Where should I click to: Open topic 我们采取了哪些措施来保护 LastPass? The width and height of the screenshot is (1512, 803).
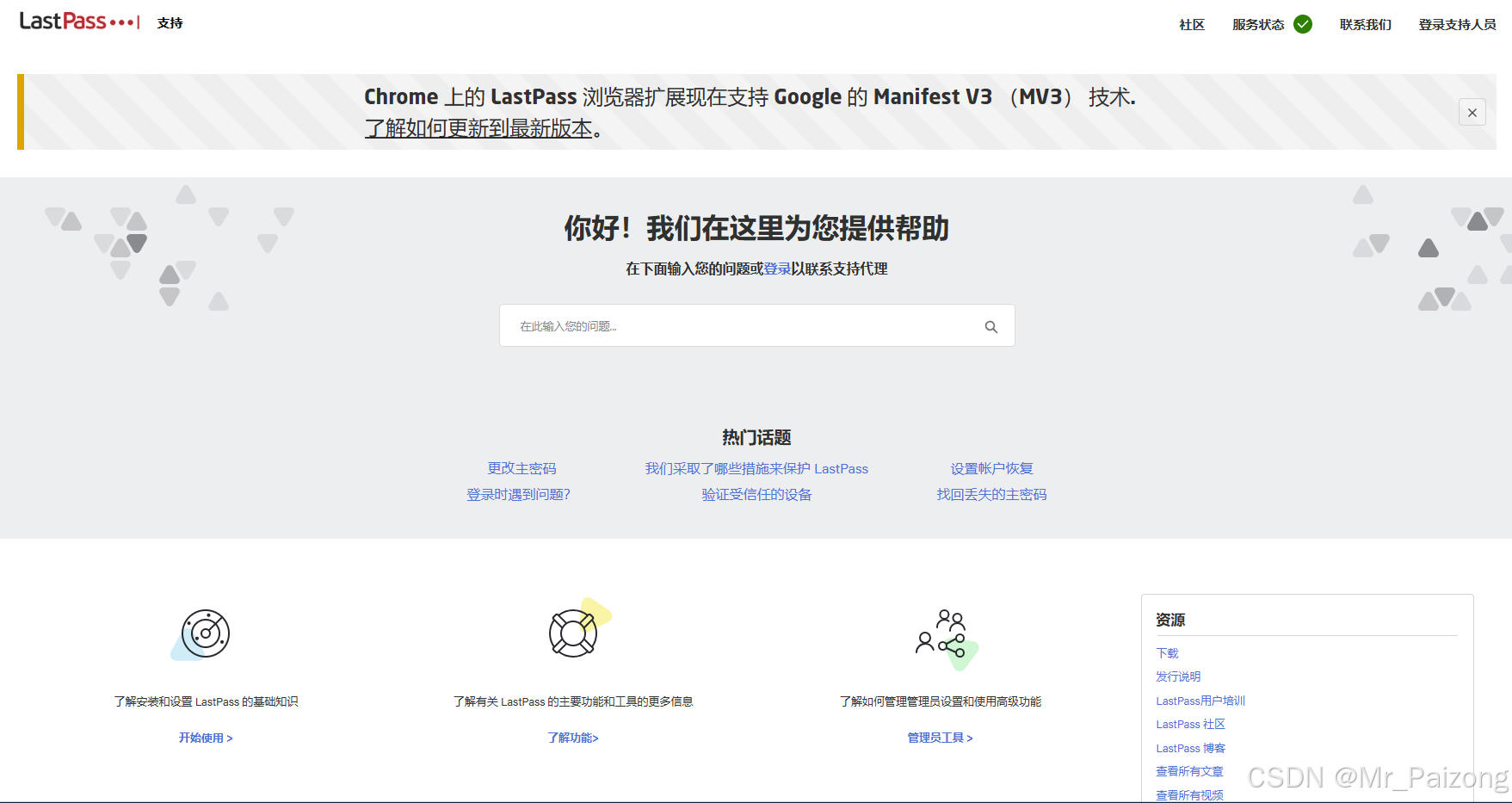point(756,468)
